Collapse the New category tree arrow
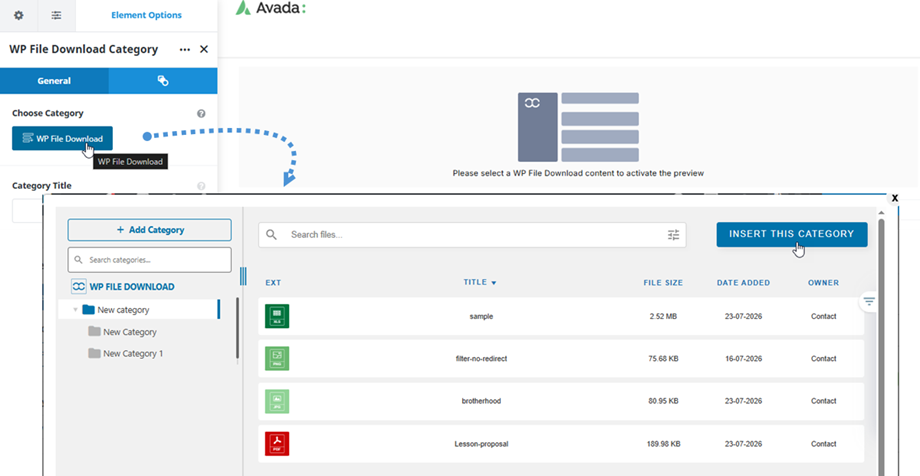Image resolution: width=920 pixels, height=476 pixels. click(x=75, y=310)
